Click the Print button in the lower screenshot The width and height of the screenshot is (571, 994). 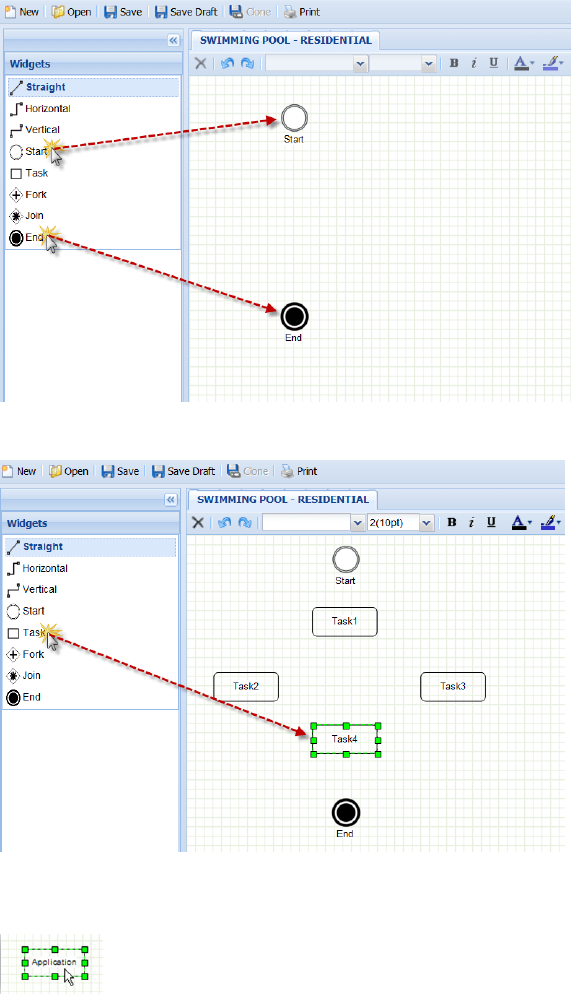(x=299, y=471)
